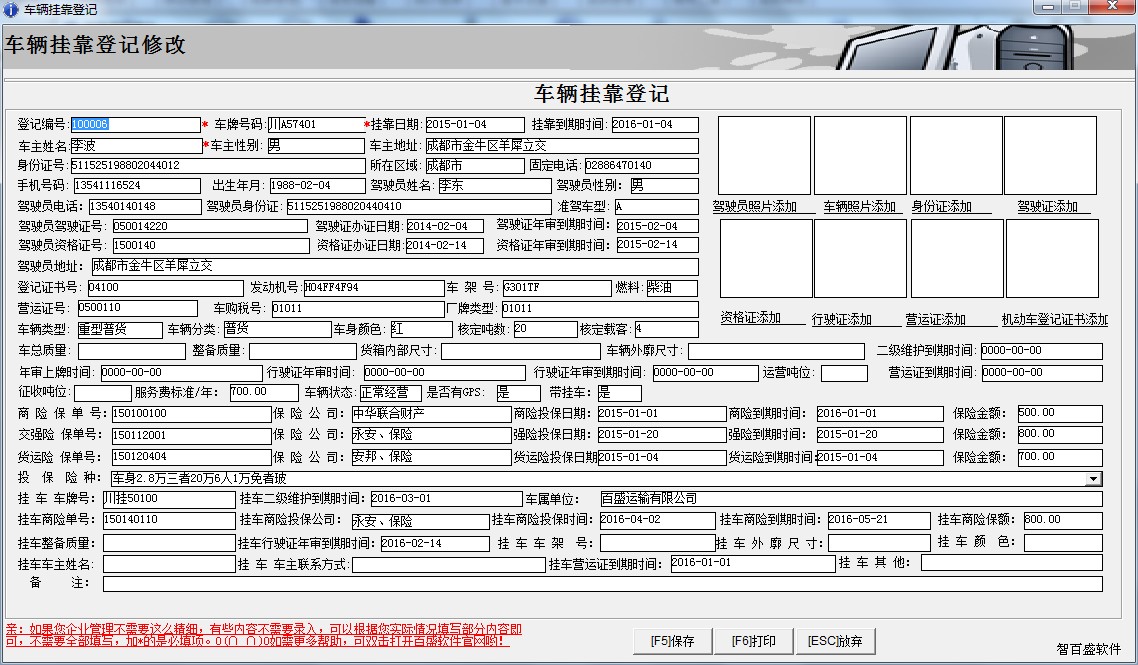The width and height of the screenshot is (1138, 665).
Task: Click the 二级维护到期时间 field
Action: point(1041,351)
